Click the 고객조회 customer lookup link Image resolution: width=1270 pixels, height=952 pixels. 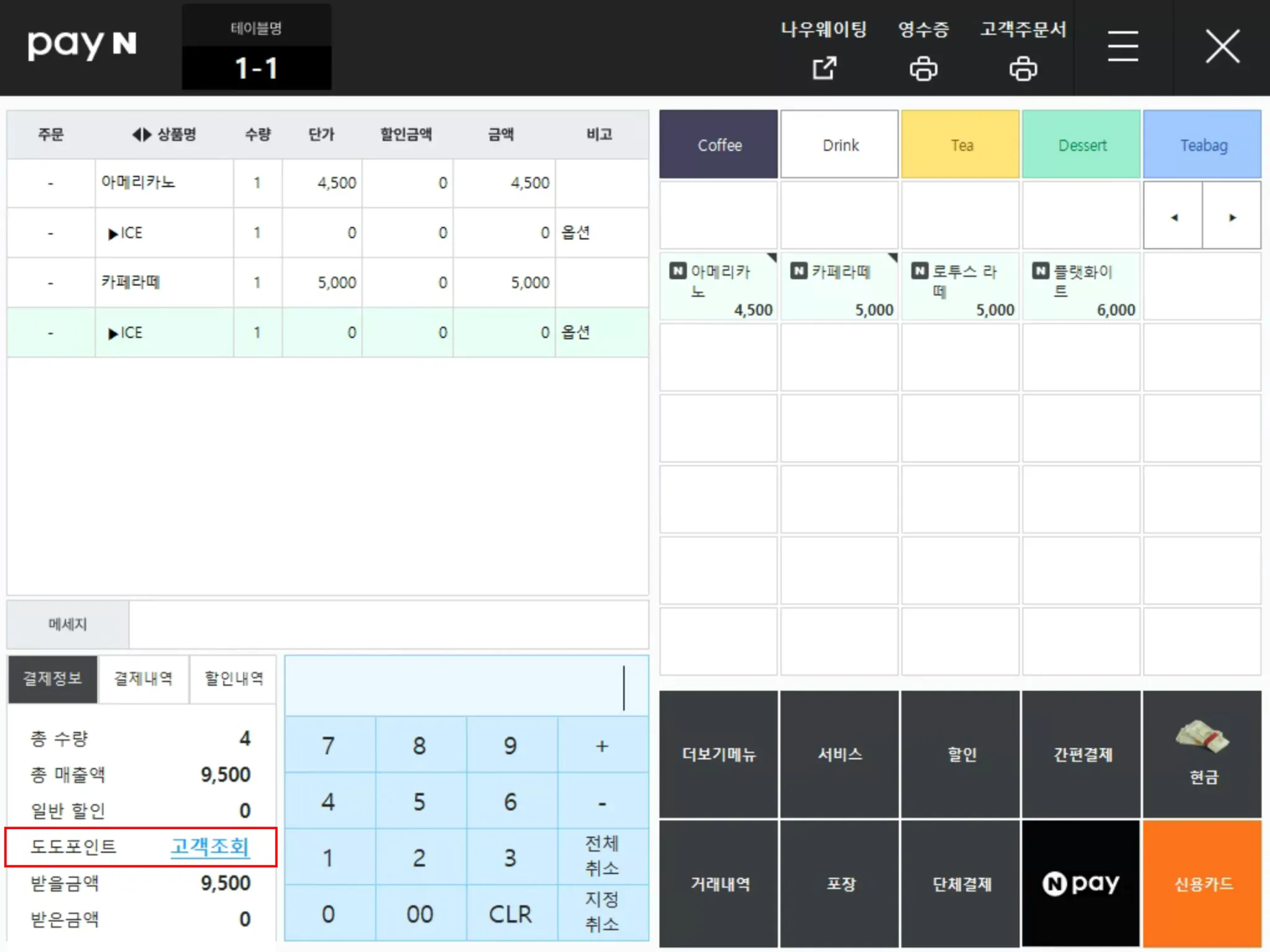(210, 846)
